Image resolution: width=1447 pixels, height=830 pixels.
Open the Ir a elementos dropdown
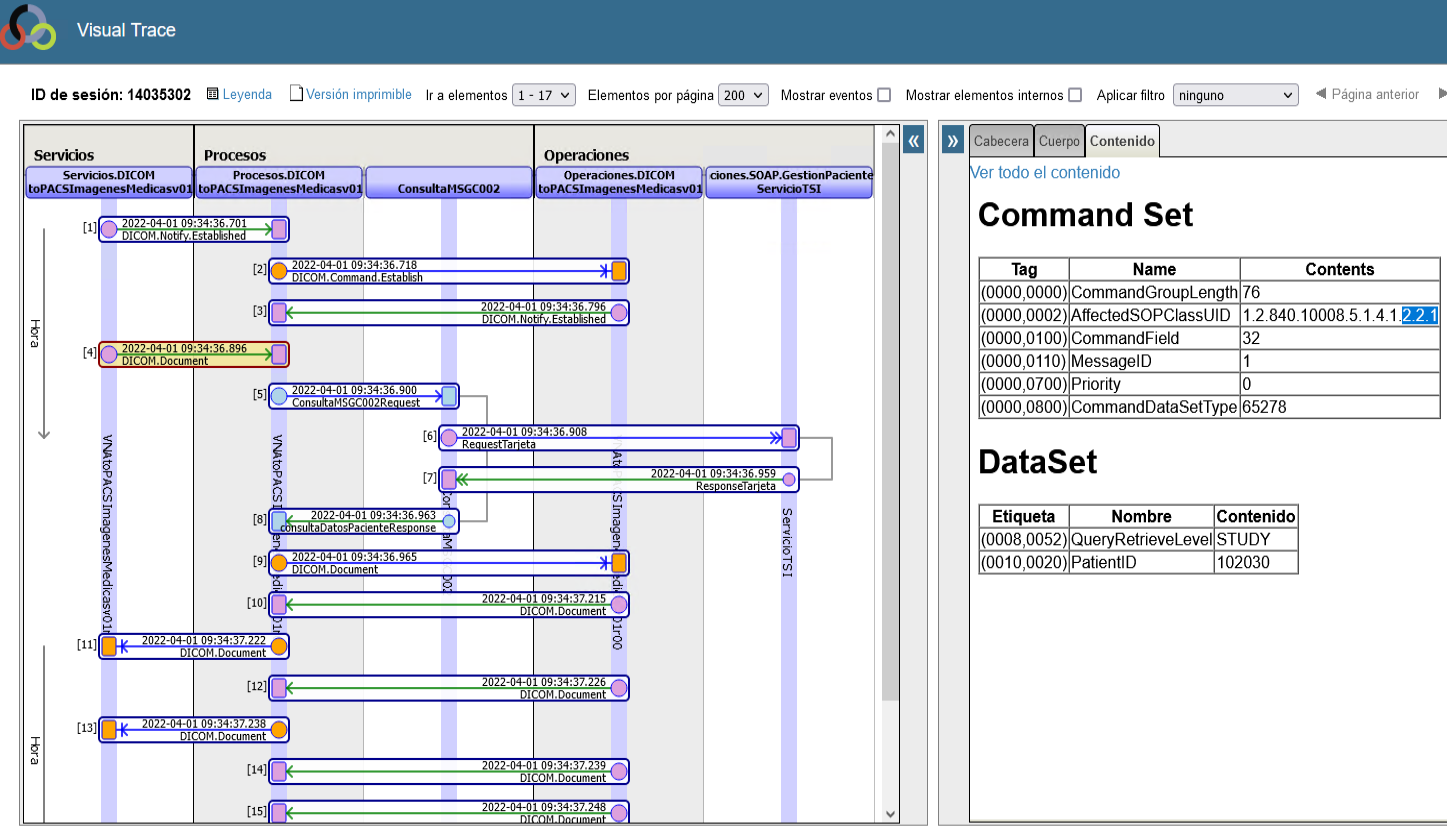(x=544, y=95)
